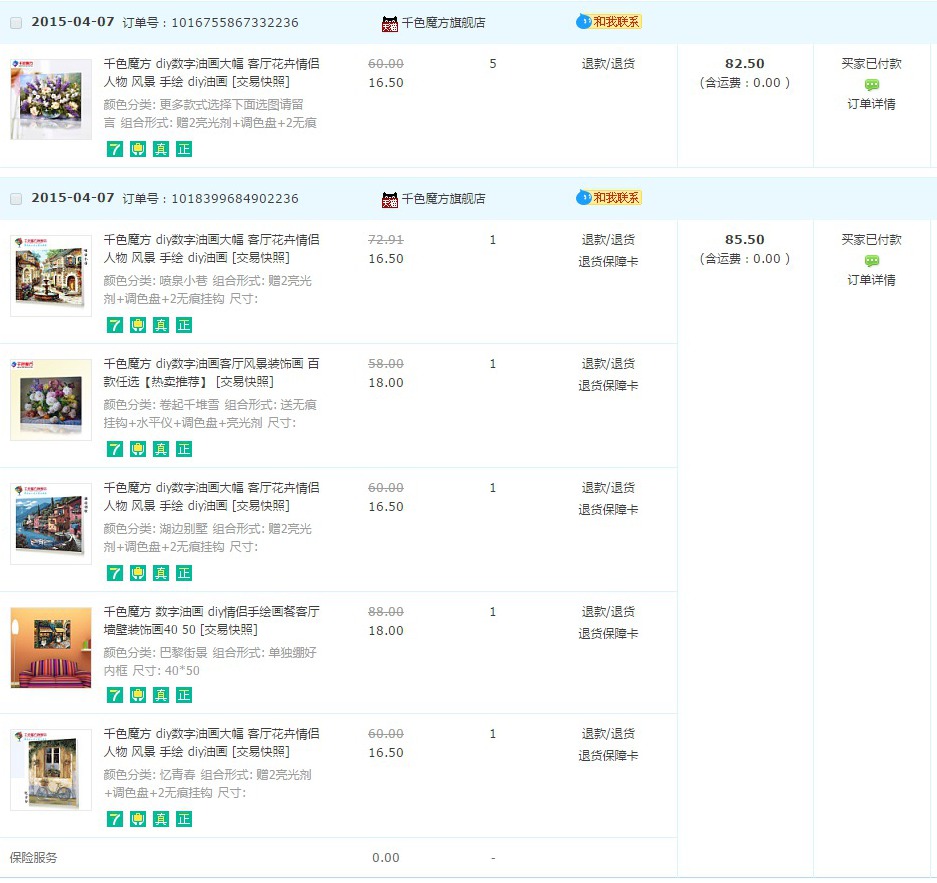Image resolution: width=937 pixels, height=883 pixels.
Task: Click green message icon beside the 85.50 total
Action: click(871, 261)
